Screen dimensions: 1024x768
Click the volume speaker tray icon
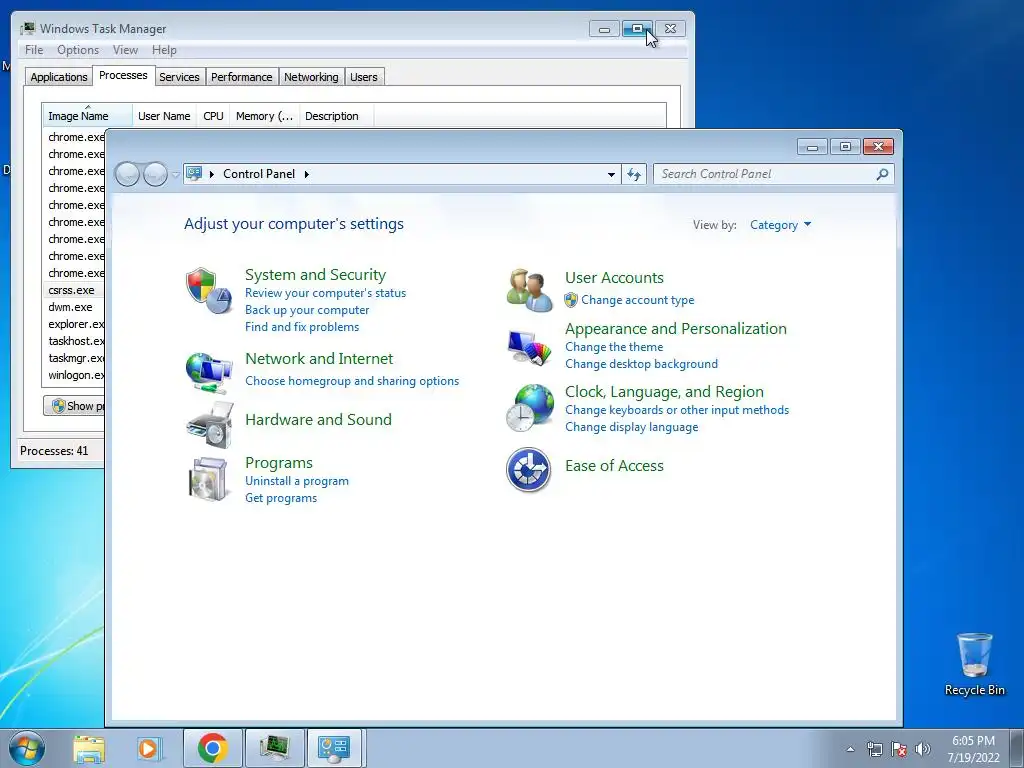pyautogui.click(x=922, y=749)
